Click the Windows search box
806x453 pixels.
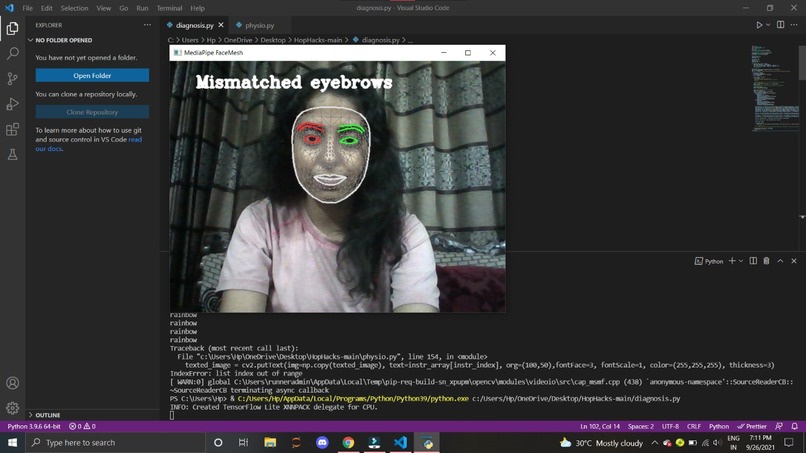115,442
